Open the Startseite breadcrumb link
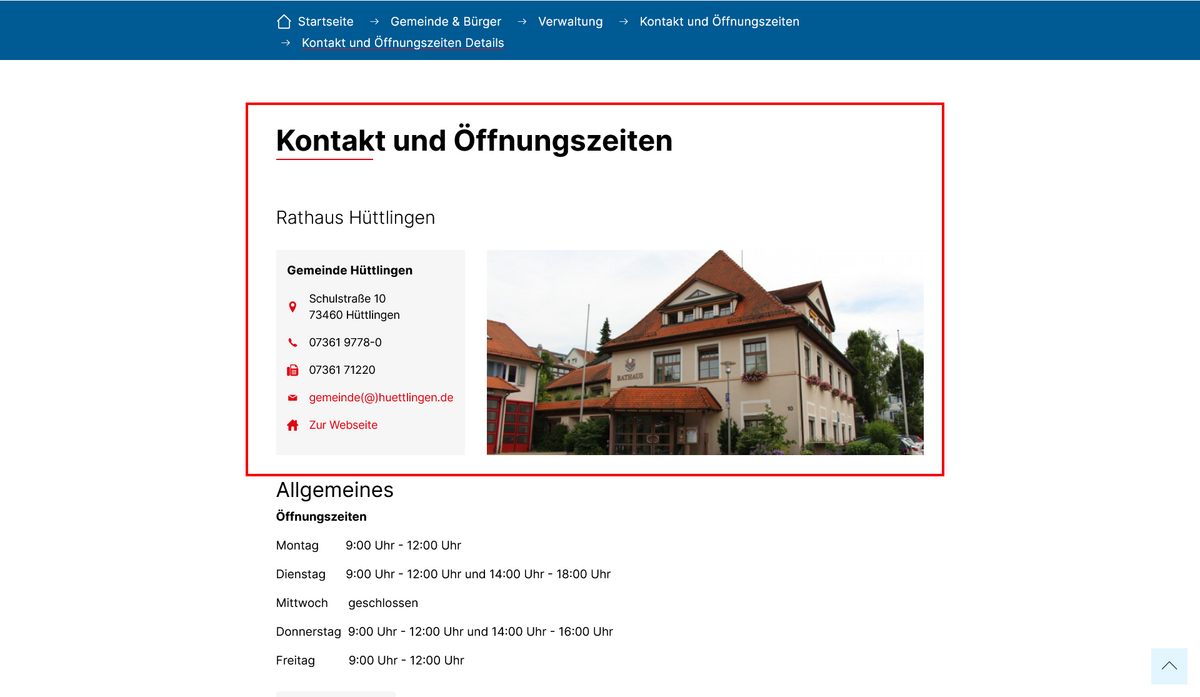 click(325, 21)
